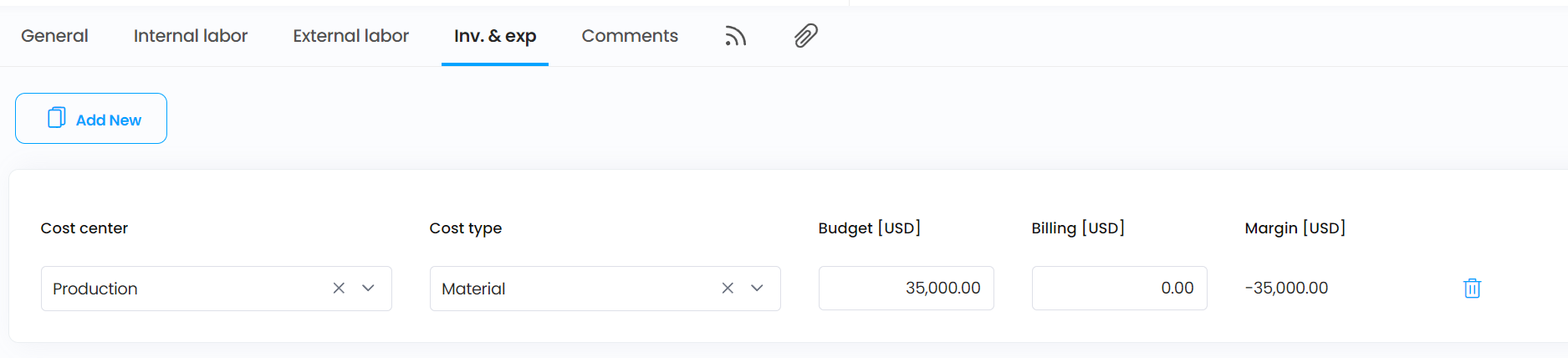
Task: Delete the row with trash icon
Action: [1472, 289]
